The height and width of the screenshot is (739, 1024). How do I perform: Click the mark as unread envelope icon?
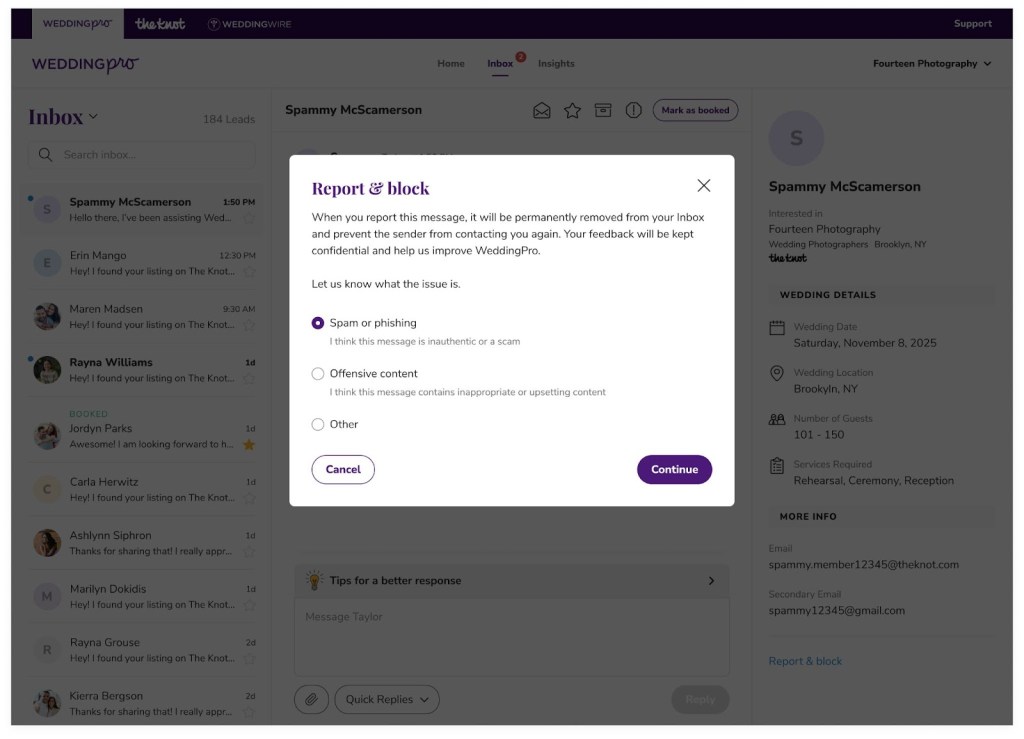[541, 110]
